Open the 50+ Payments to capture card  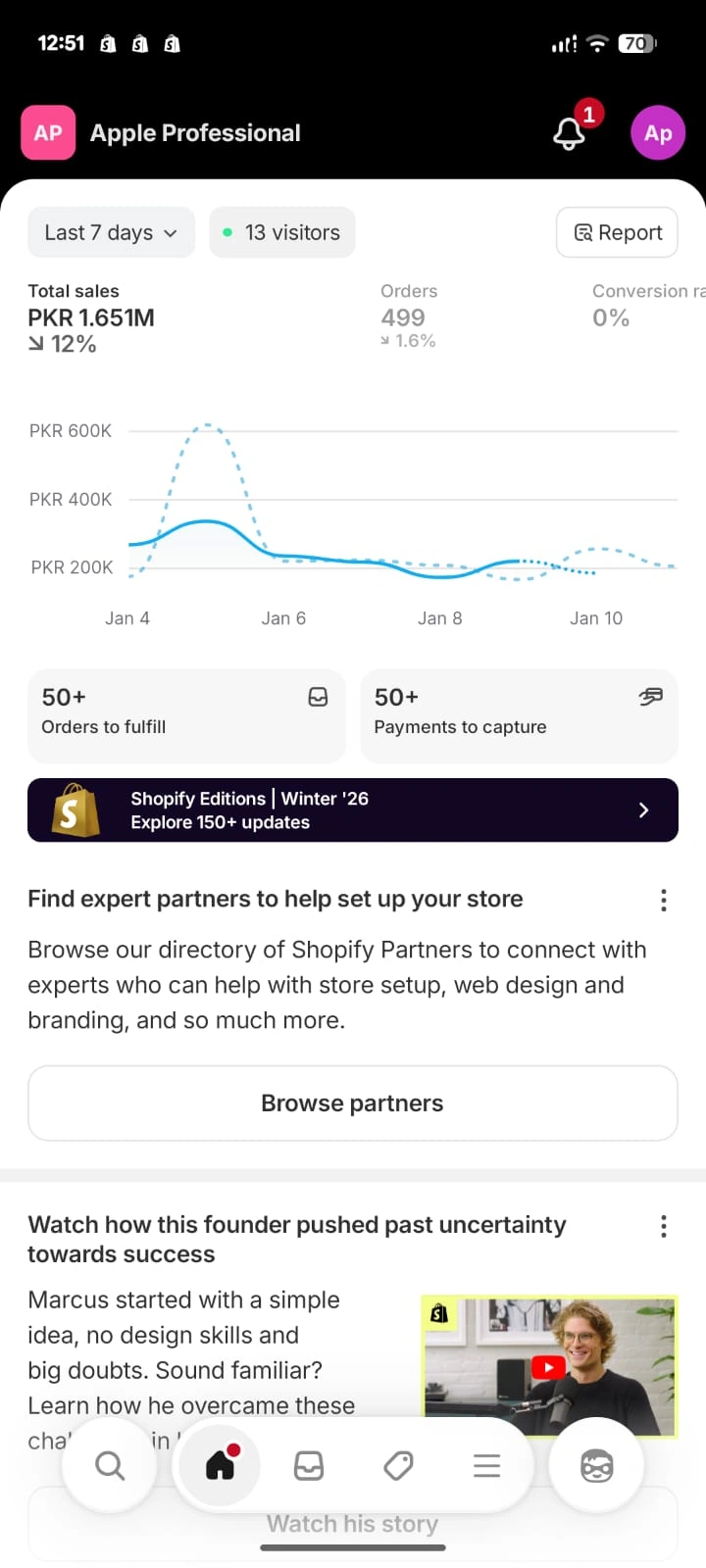click(519, 714)
